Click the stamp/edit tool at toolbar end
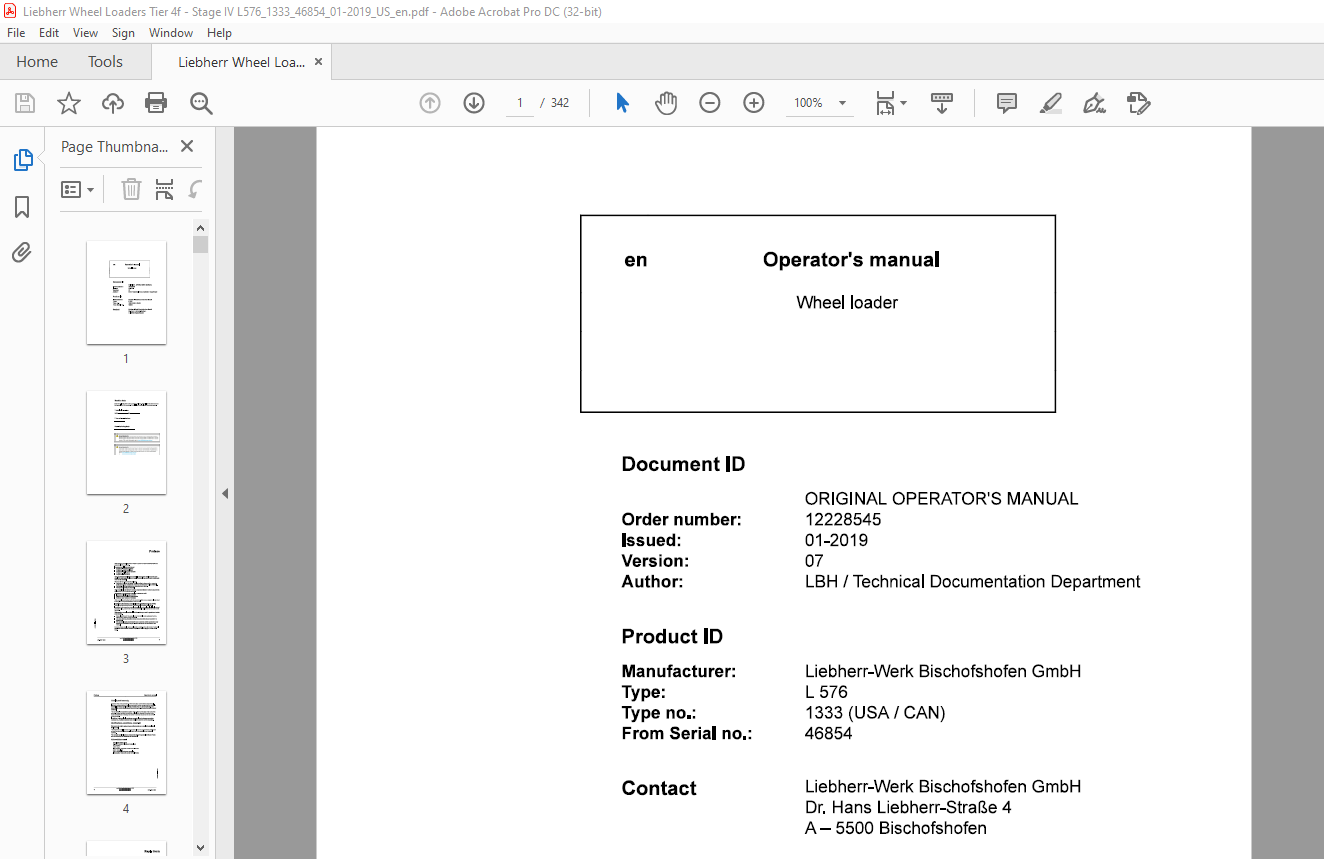Image resolution: width=1324 pixels, height=859 pixels. (1139, 103)
